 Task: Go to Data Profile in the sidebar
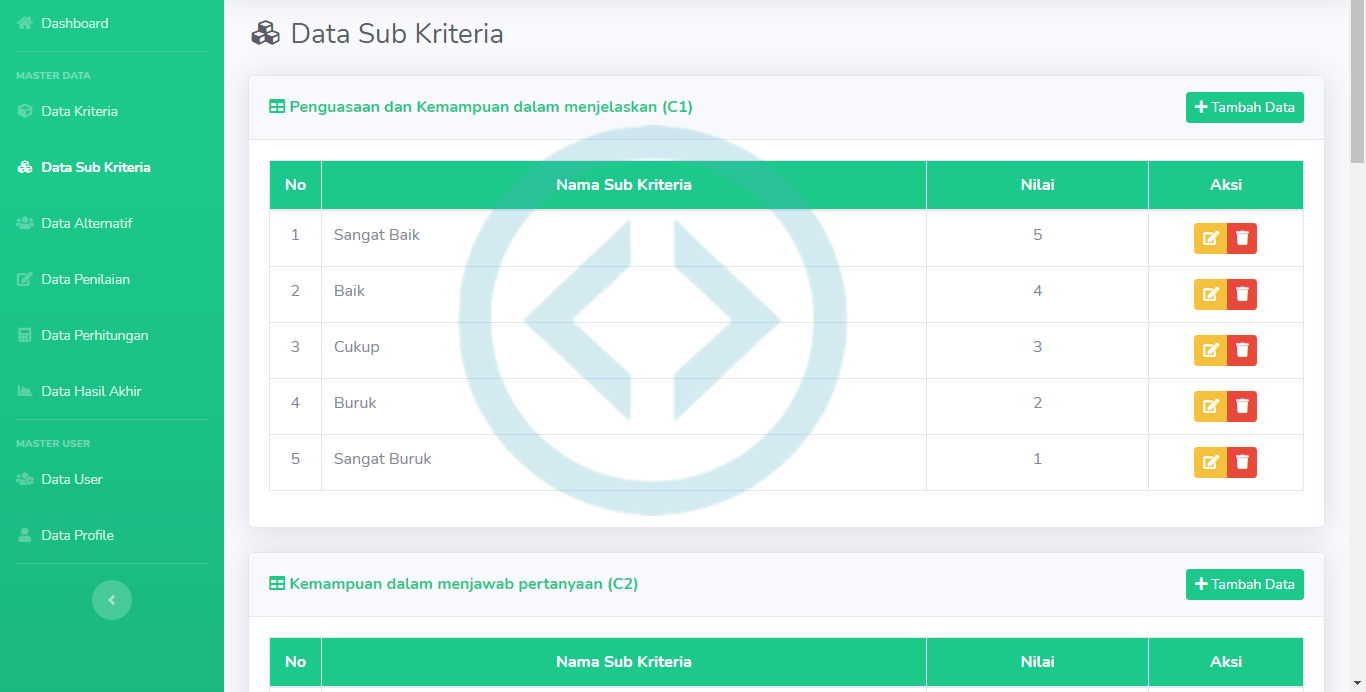(x=75, y=535)
